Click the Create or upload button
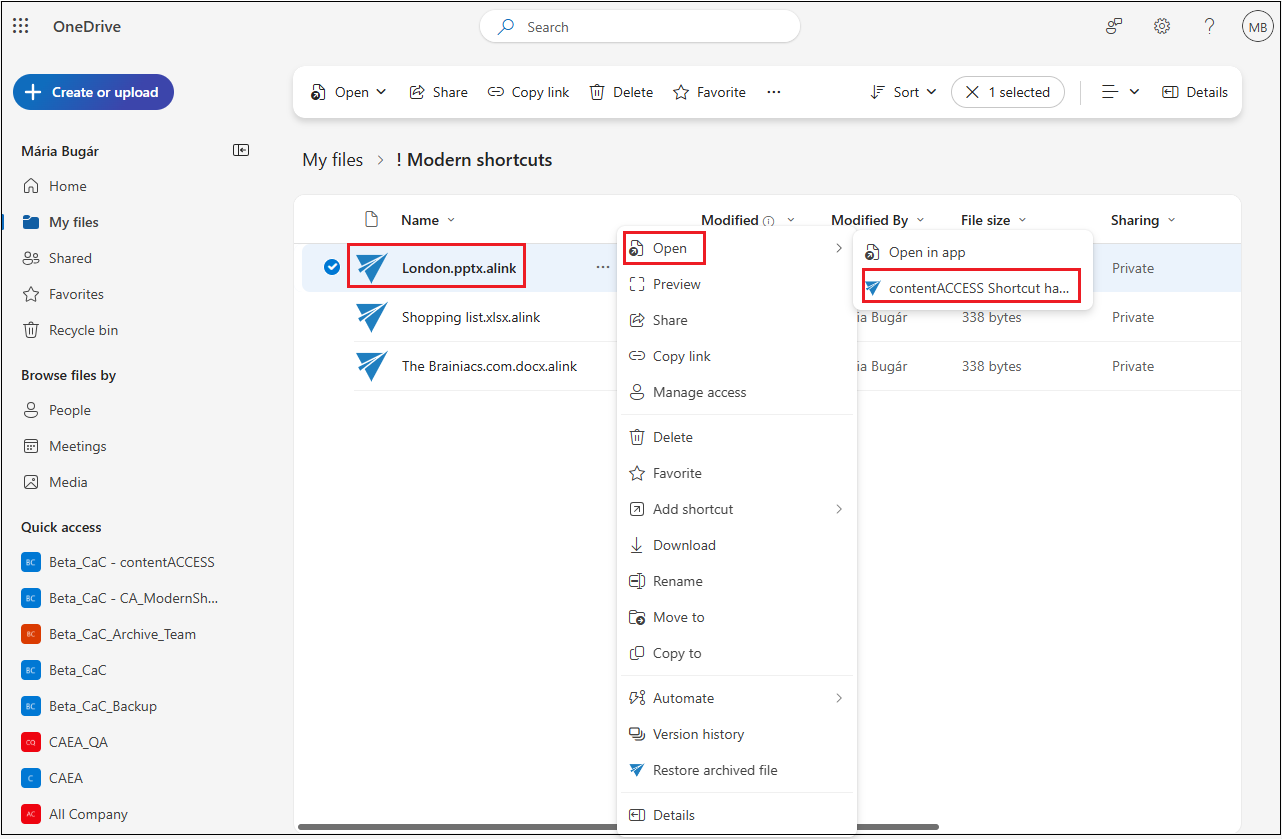 click(x=93, y=92)
